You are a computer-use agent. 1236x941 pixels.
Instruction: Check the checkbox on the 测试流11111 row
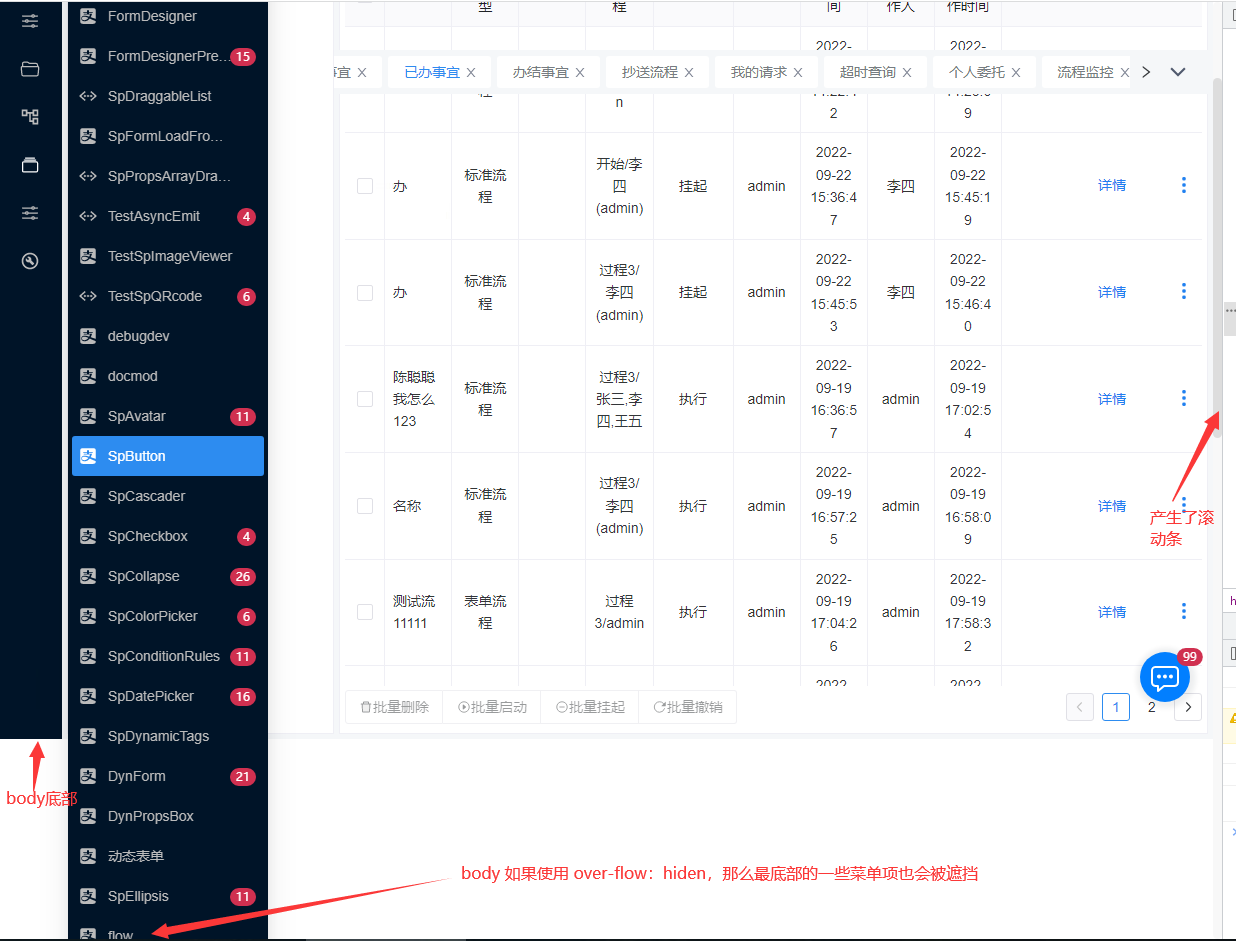tap(364, 612)
